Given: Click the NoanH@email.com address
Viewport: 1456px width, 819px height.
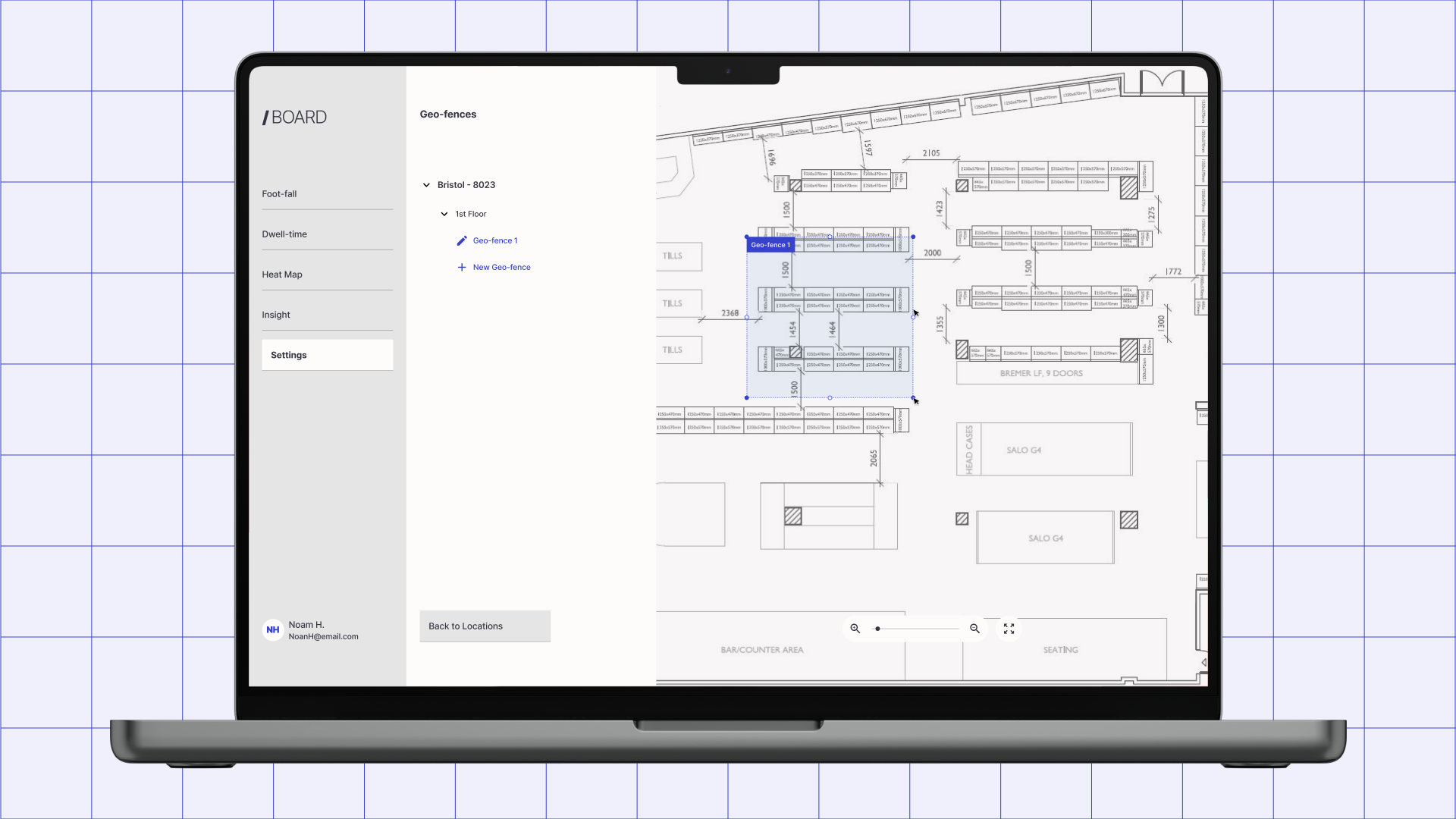Looking at the screenshot, I should click(x=324, y=637).
